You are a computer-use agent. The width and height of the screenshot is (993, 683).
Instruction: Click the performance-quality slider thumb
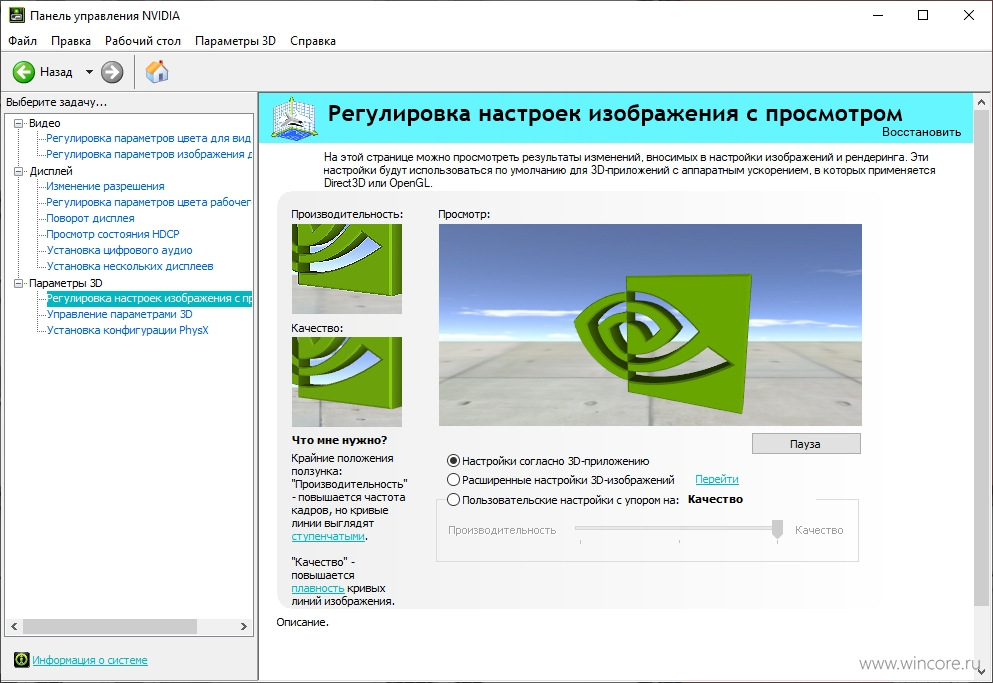coord(777,529)
